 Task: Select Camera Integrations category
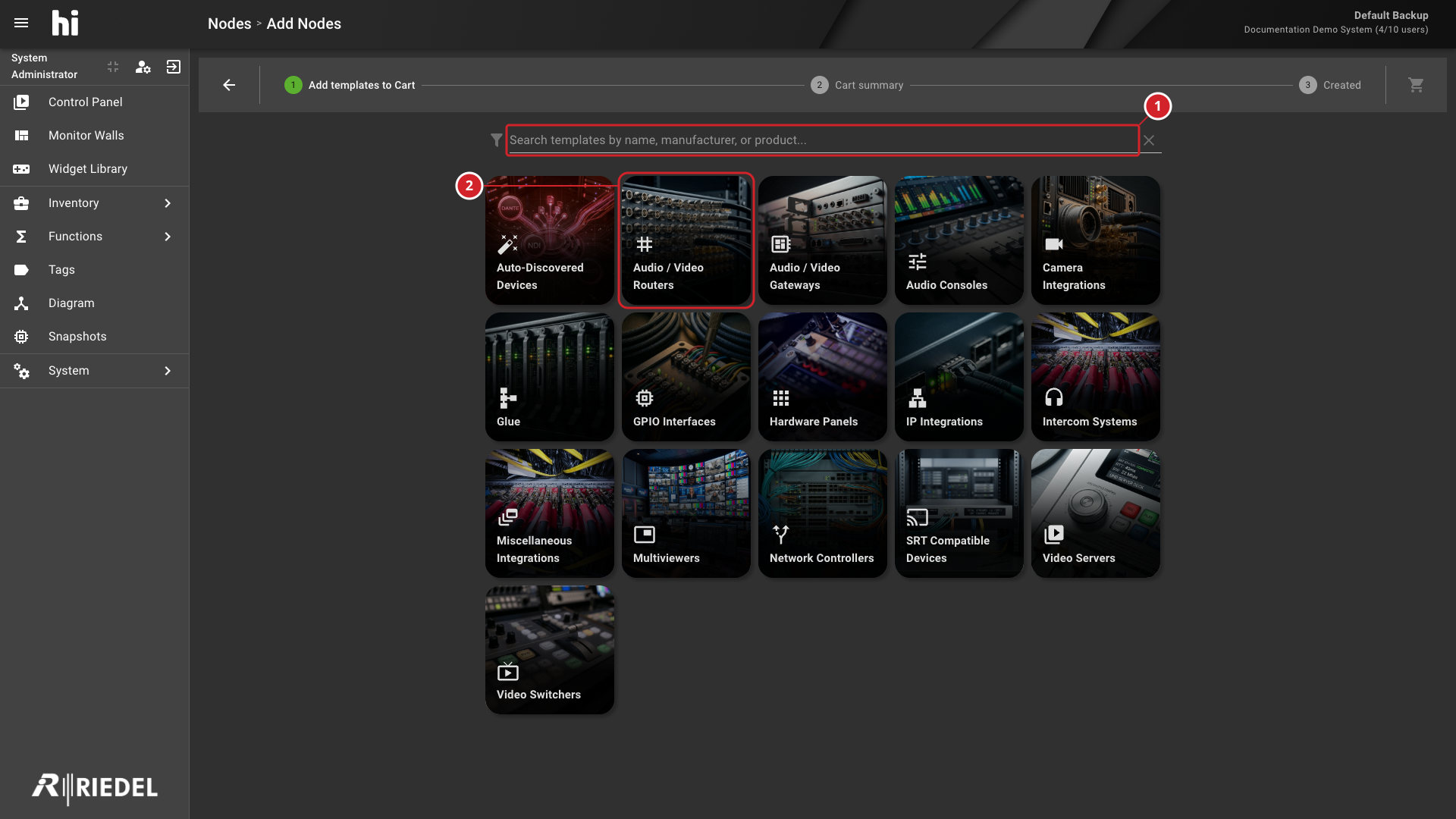point(1096,240)
